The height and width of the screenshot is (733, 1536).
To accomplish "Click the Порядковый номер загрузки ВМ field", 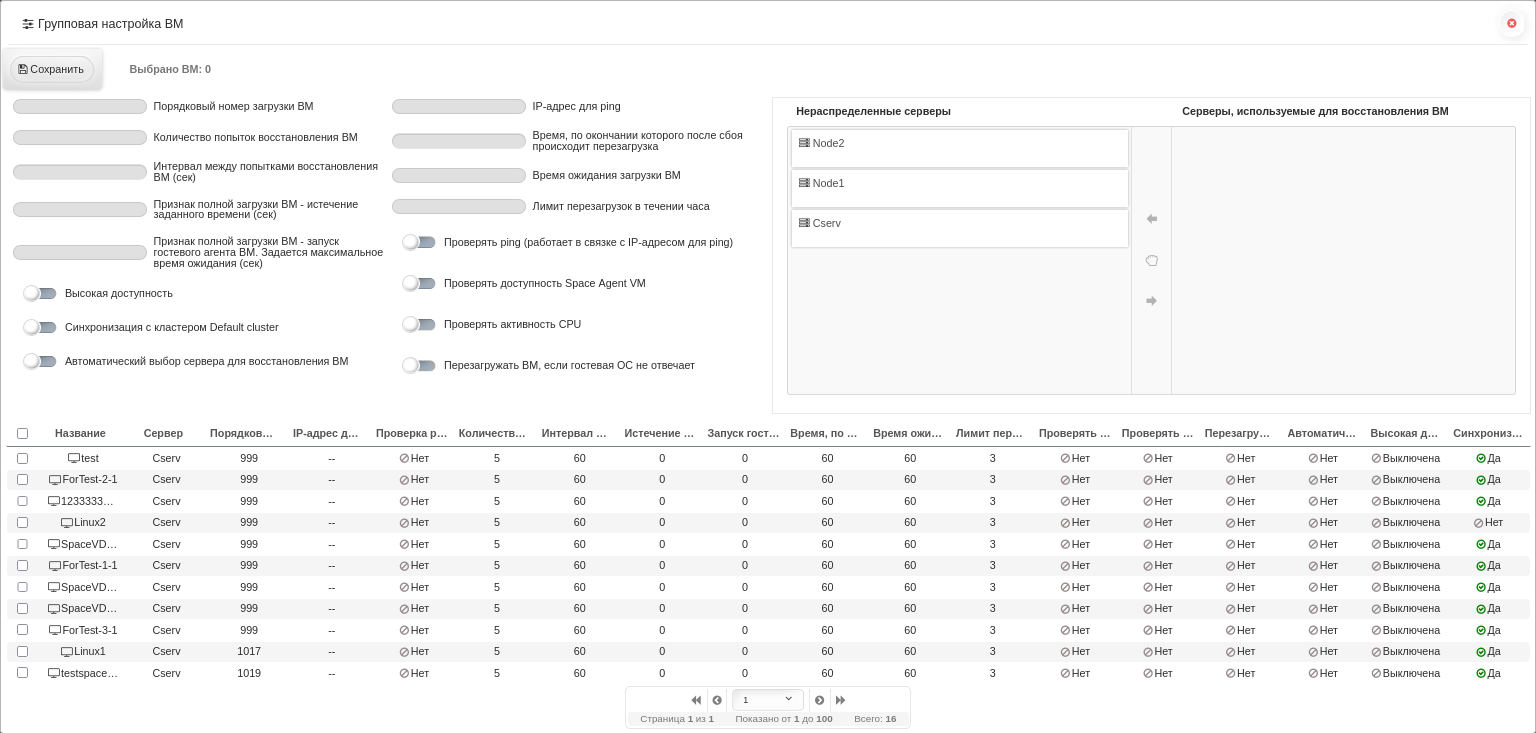I will [80, 106].
